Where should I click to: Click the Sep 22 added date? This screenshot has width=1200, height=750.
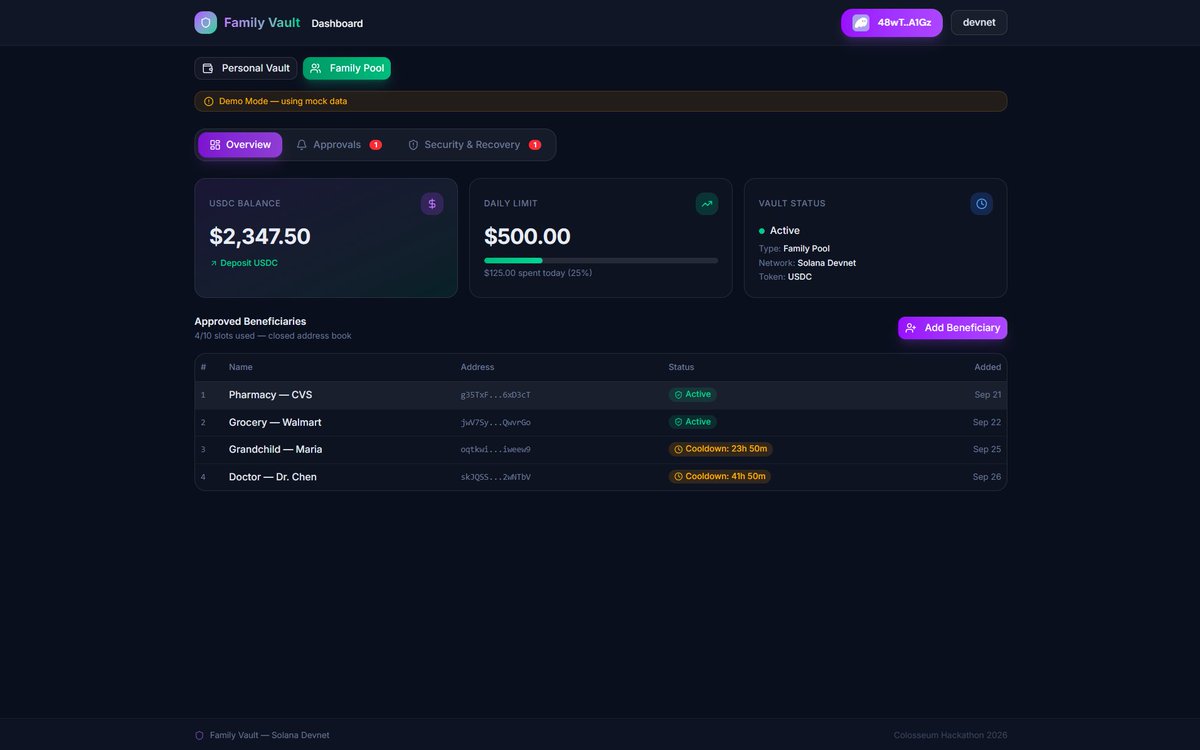(987, 422)
